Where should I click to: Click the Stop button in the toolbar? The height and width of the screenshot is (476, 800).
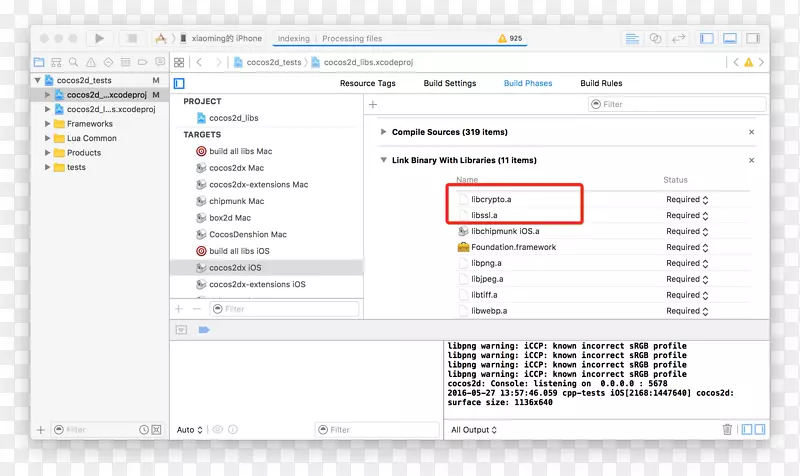point(131,38)
